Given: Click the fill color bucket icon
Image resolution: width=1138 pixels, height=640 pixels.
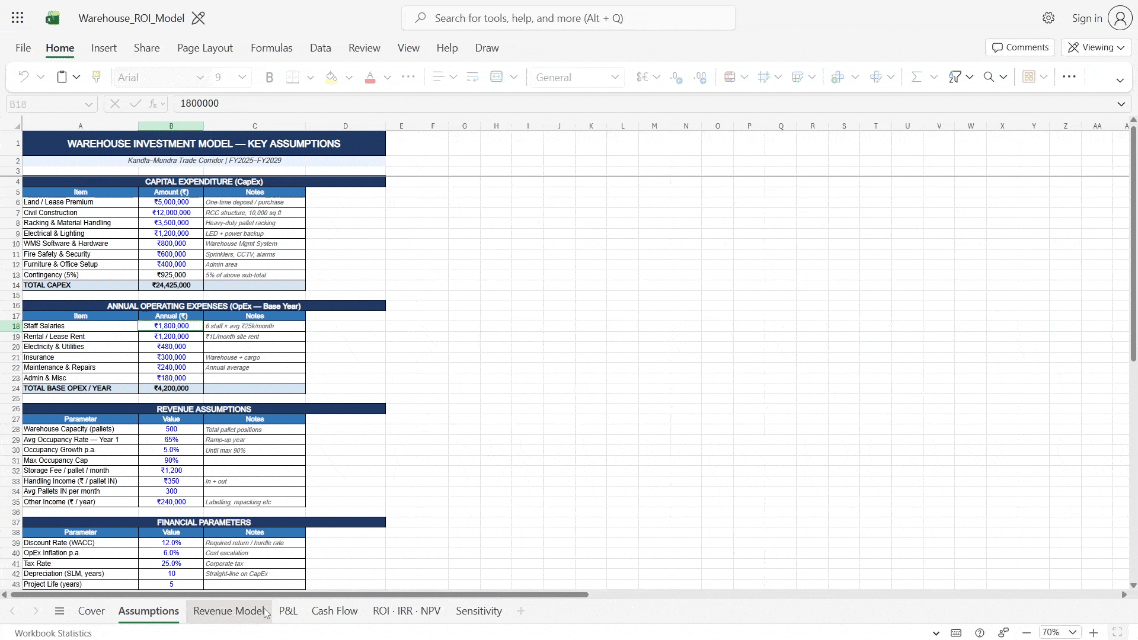Looking at the screenshot, I should pos(332,77).
